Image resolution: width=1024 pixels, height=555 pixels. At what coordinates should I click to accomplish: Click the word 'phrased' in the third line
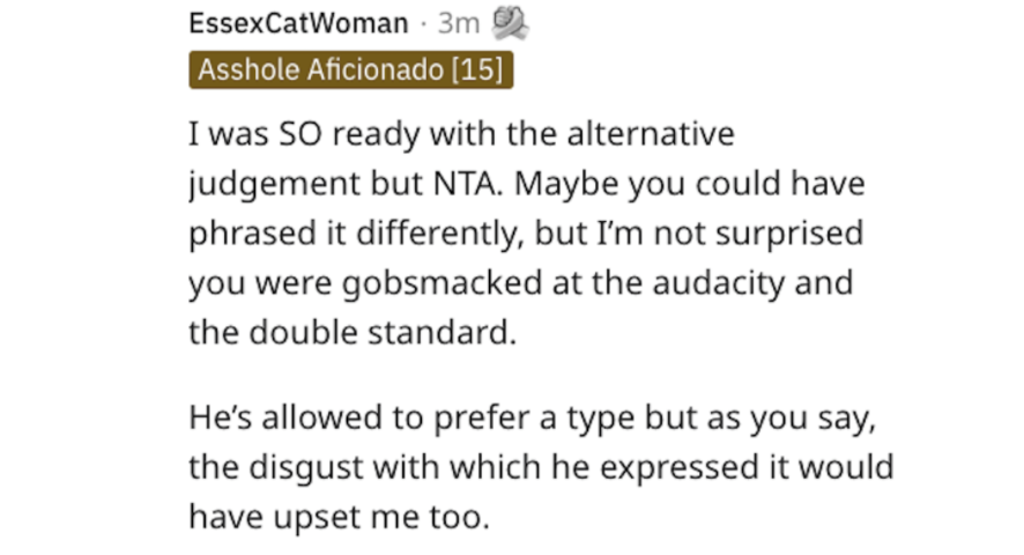click(x=253, y=234)
